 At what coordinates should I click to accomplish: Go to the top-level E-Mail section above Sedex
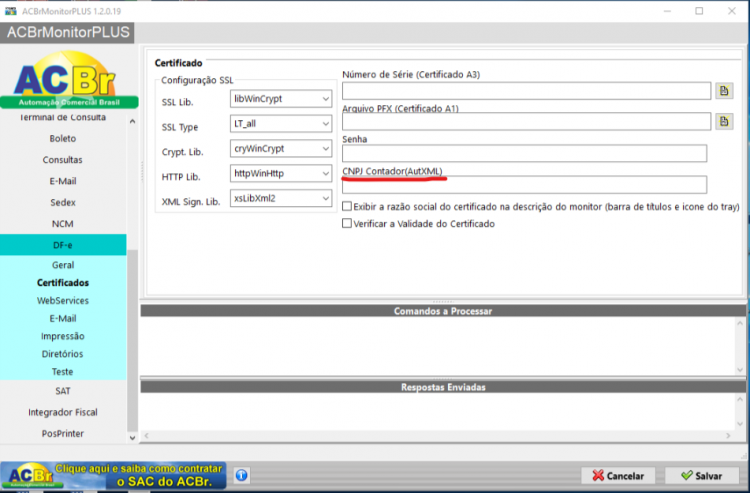click(63, 181)
